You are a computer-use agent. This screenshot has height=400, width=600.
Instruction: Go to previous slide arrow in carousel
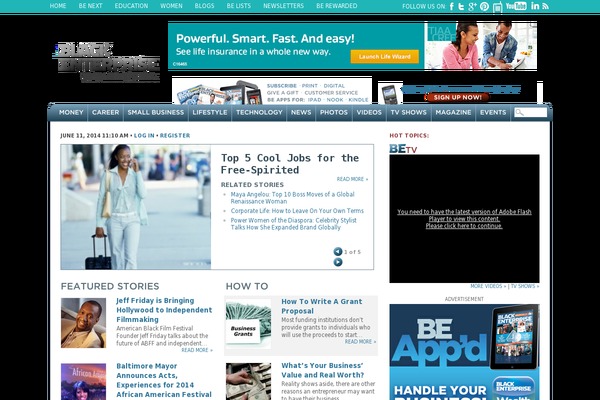[x=338, y=251]
